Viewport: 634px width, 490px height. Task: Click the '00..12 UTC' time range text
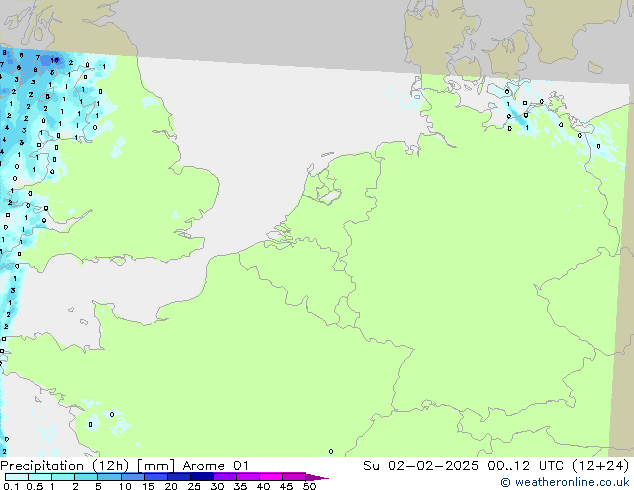[525, 466]
